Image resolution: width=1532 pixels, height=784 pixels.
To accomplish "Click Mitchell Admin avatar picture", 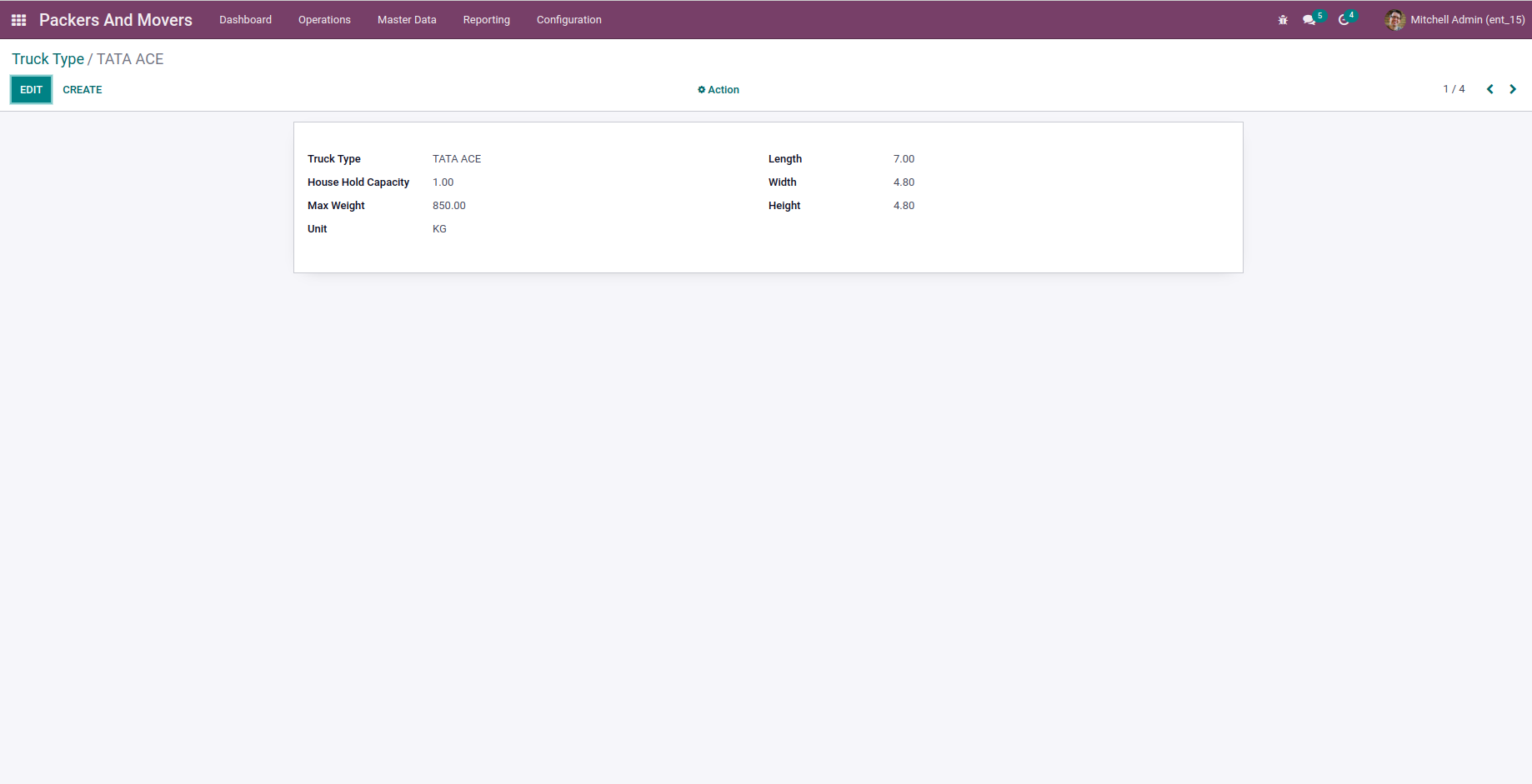I will (x=1394, y=20).
